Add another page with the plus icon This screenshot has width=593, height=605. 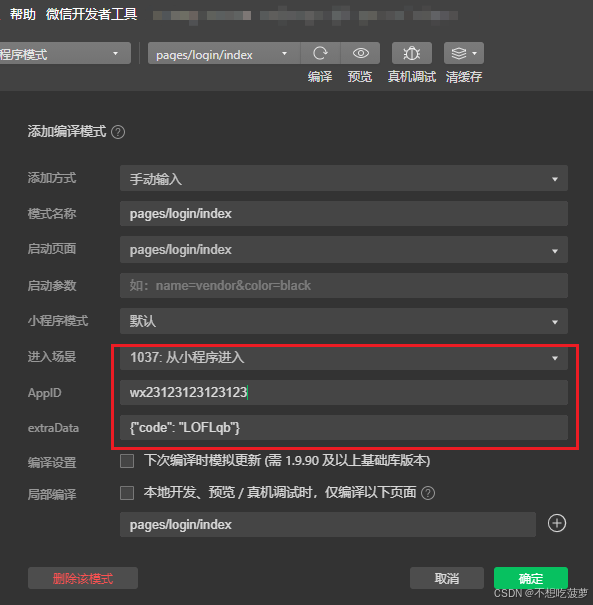(557, 524)
